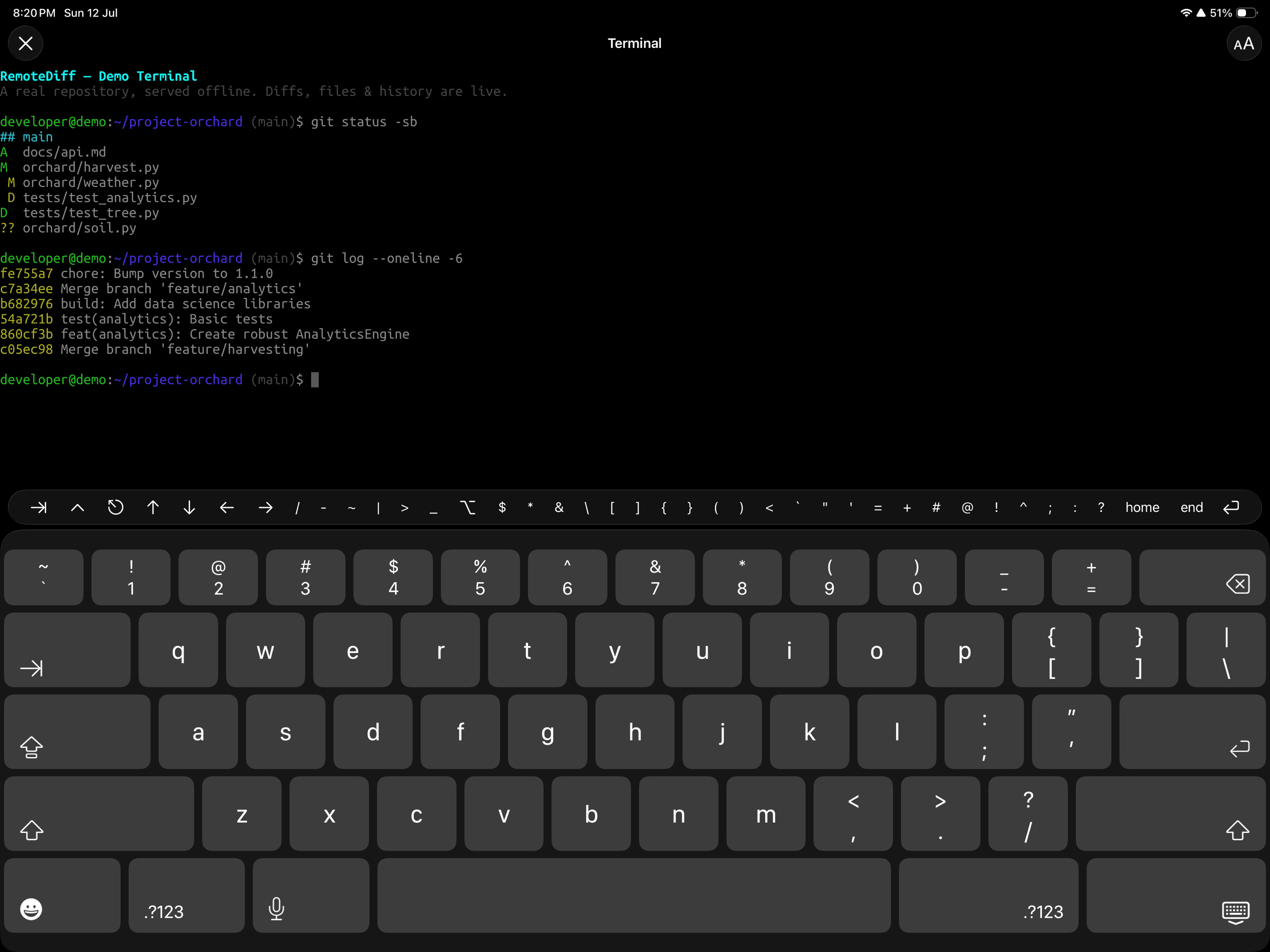1270x952 pixels.
Task: Tap the backspace key on the keyboard
Action: tap(1202, 577)
